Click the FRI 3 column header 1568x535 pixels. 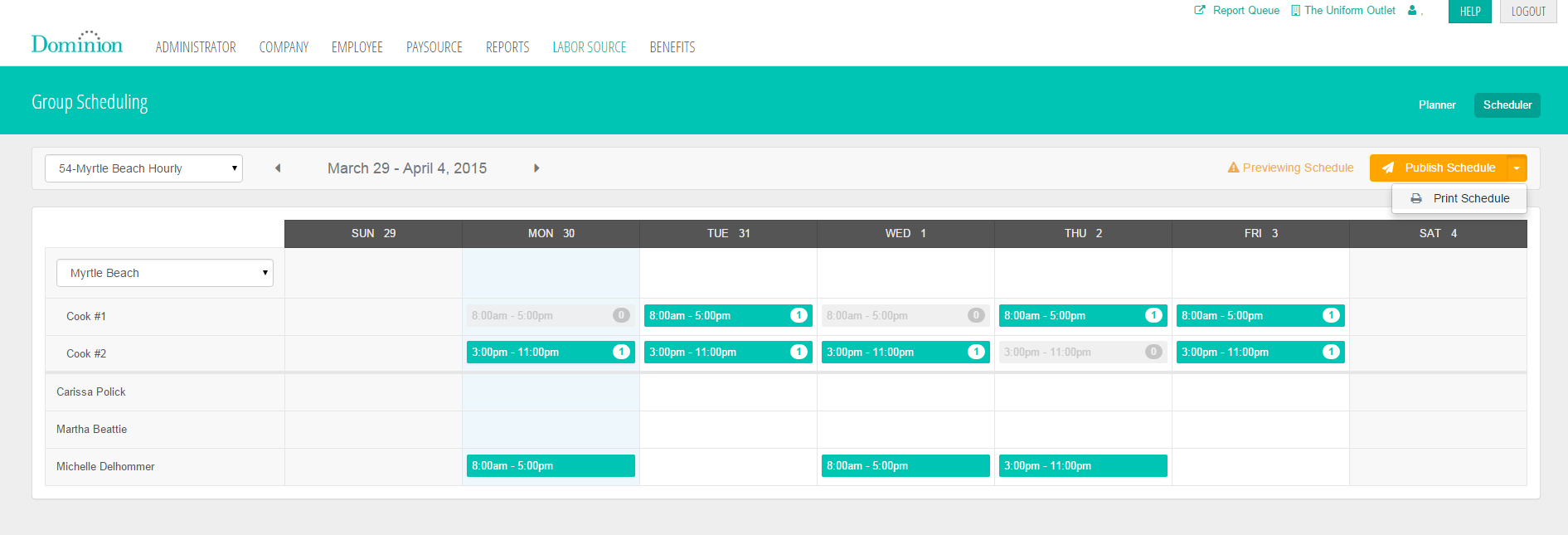tap(1260, 234)
